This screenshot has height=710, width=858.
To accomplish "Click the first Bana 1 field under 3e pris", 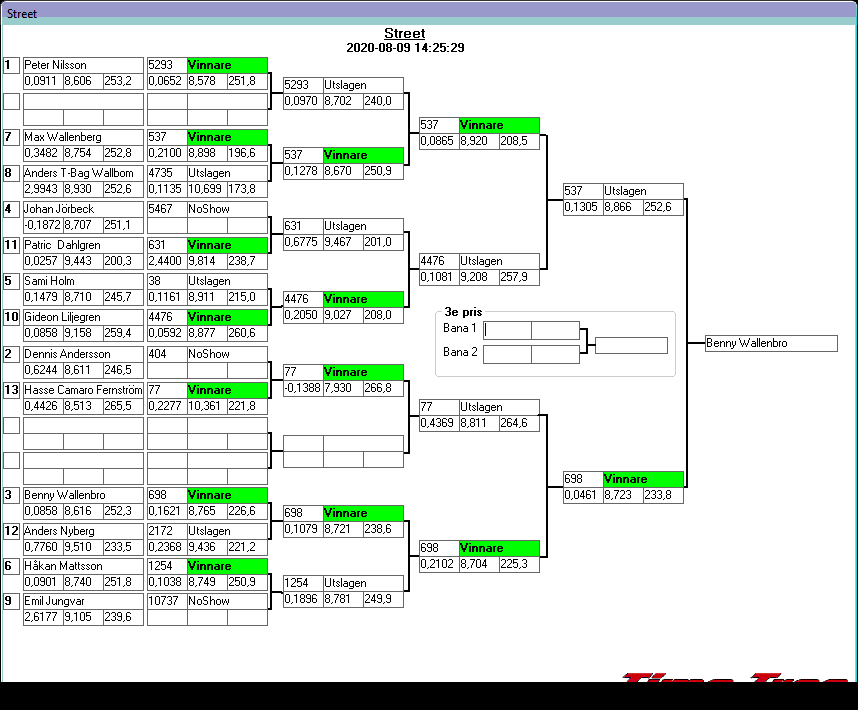I will 507,330.
